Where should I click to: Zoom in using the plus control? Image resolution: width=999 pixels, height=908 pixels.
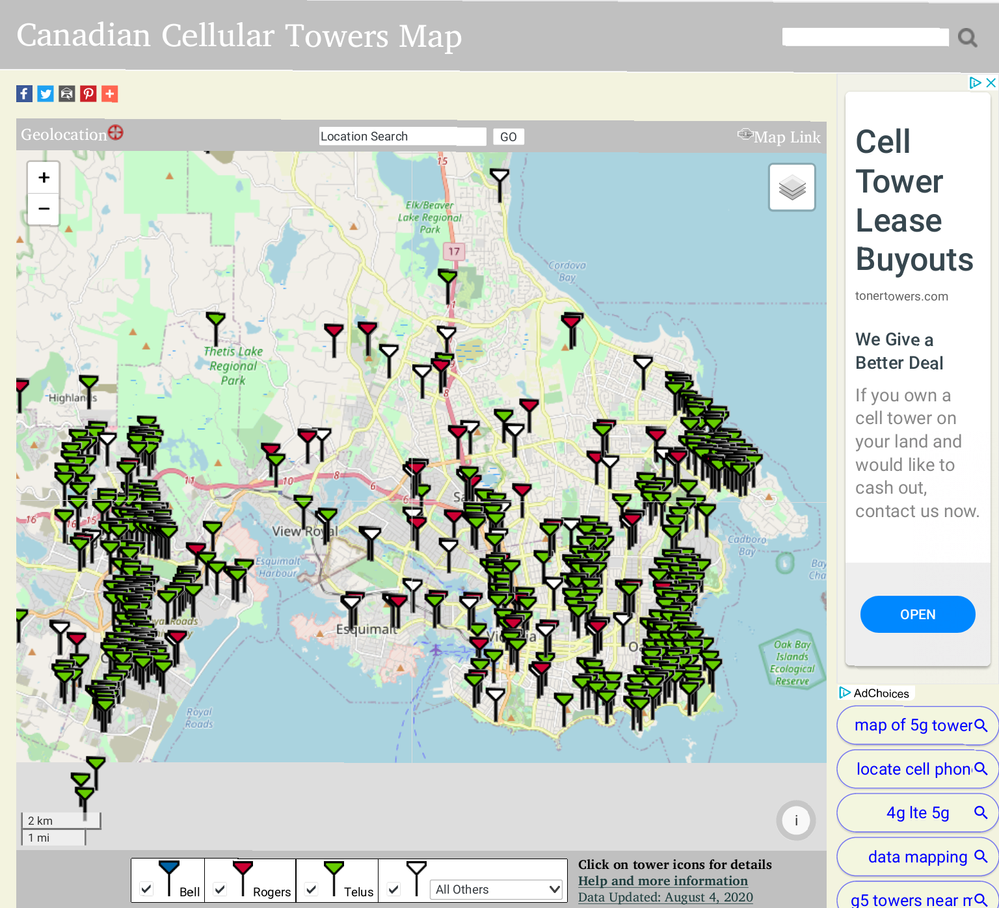43,177
